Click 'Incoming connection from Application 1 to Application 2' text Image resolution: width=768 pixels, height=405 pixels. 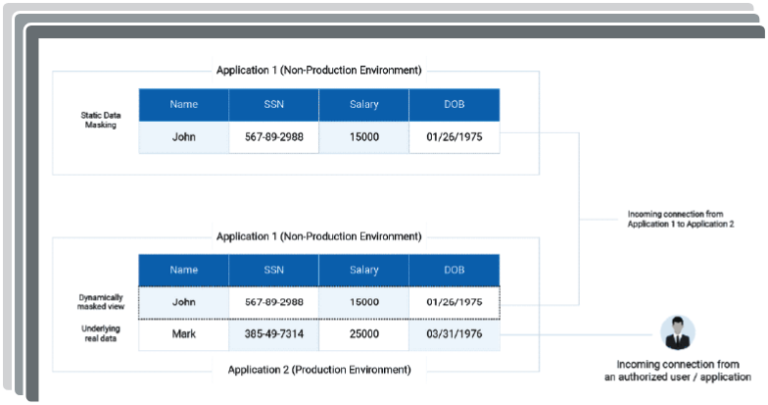[680, 219]
